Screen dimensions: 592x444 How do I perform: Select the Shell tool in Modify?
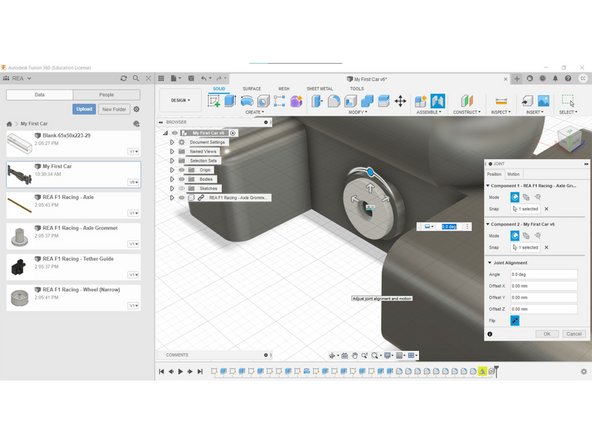[x=351, y=101]
